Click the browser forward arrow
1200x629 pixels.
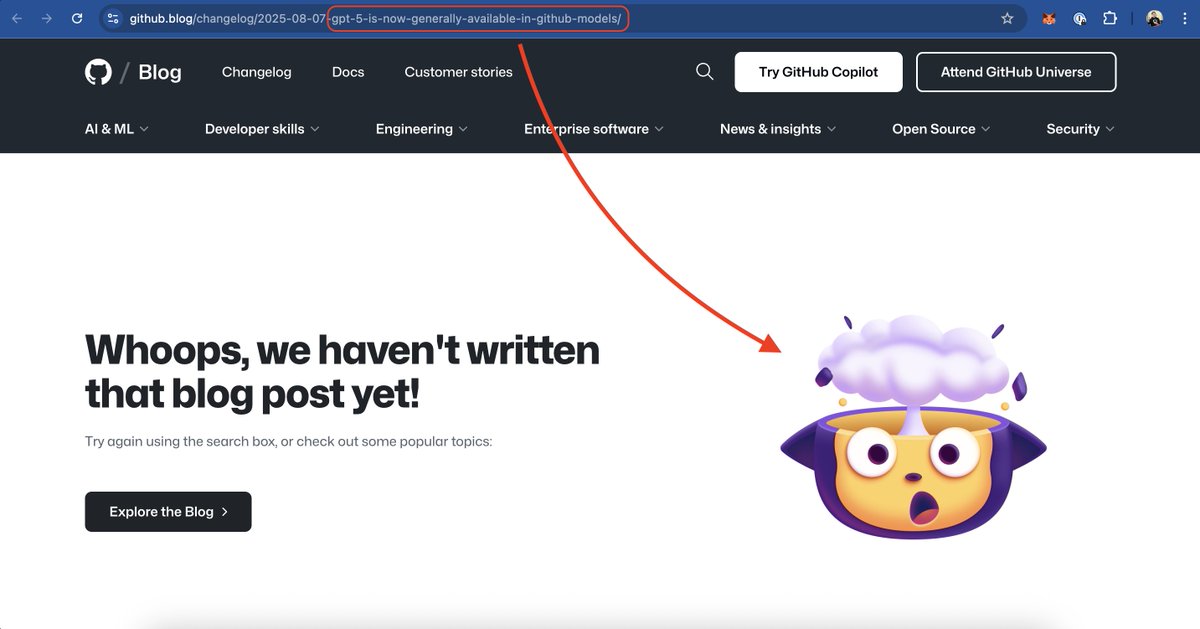[46, 18]
